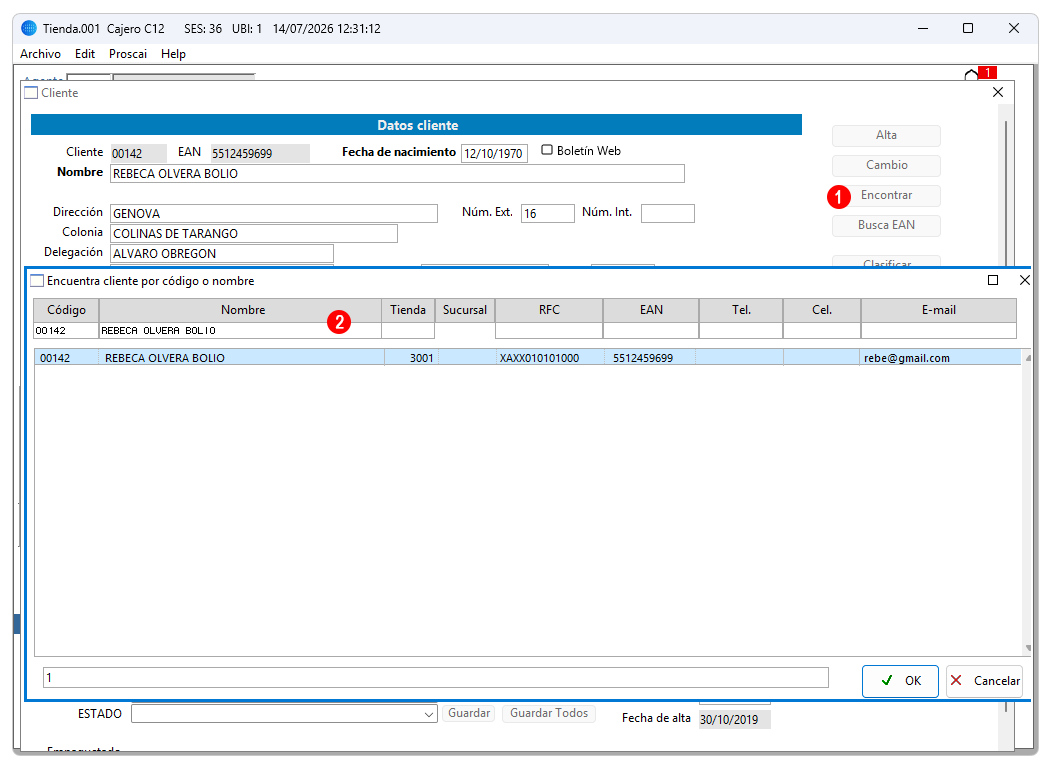Click the Núm. Int. field
Viewport: 1054px width, 770px height.
(667, 214)
